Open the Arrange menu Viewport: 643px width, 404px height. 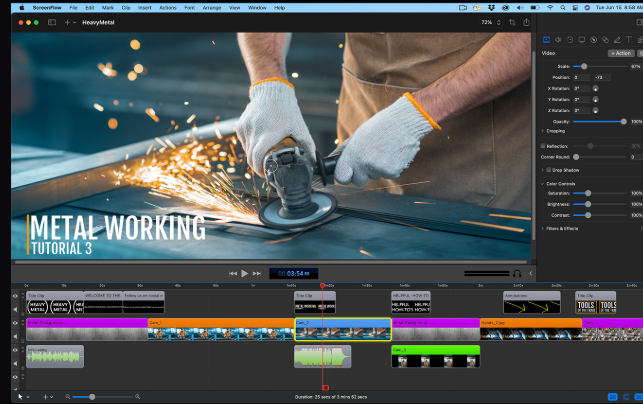210,7
